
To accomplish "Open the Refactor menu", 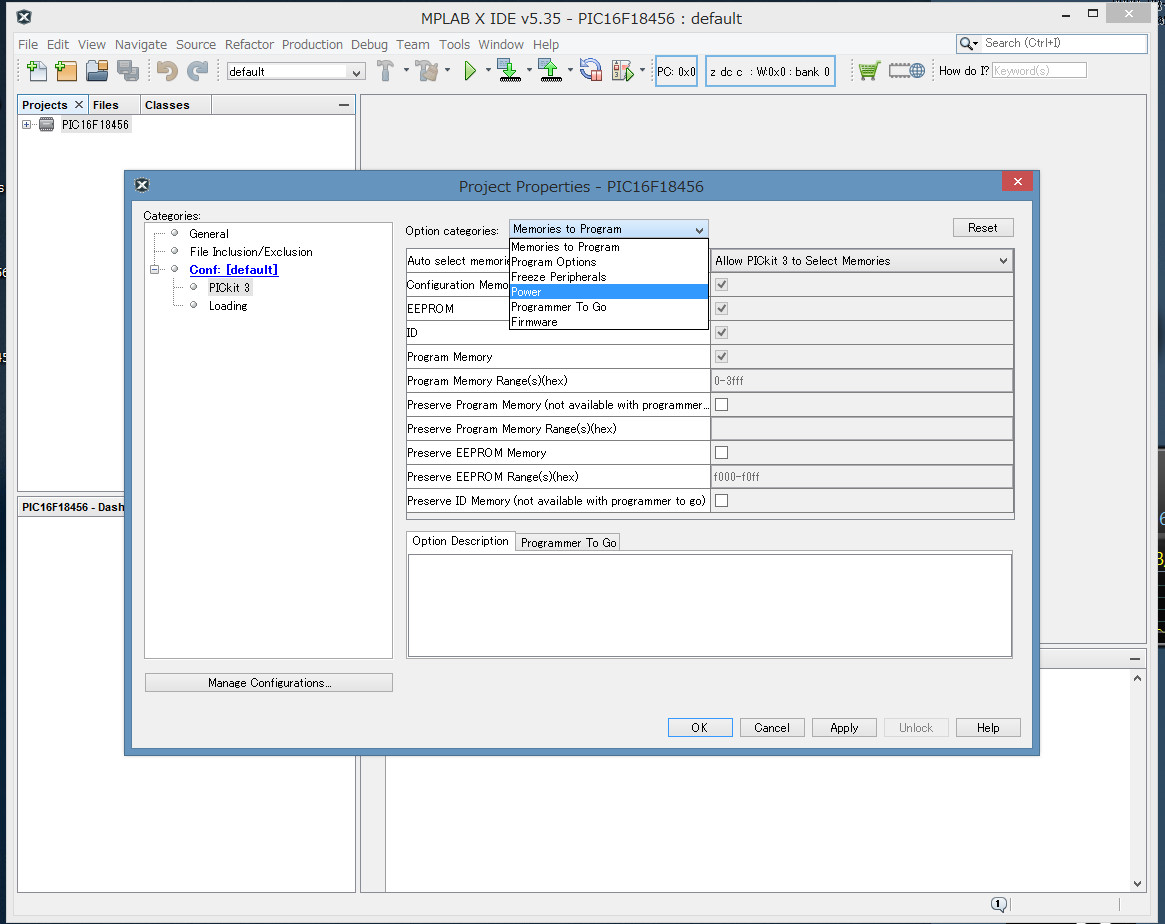I will point(250,45).
